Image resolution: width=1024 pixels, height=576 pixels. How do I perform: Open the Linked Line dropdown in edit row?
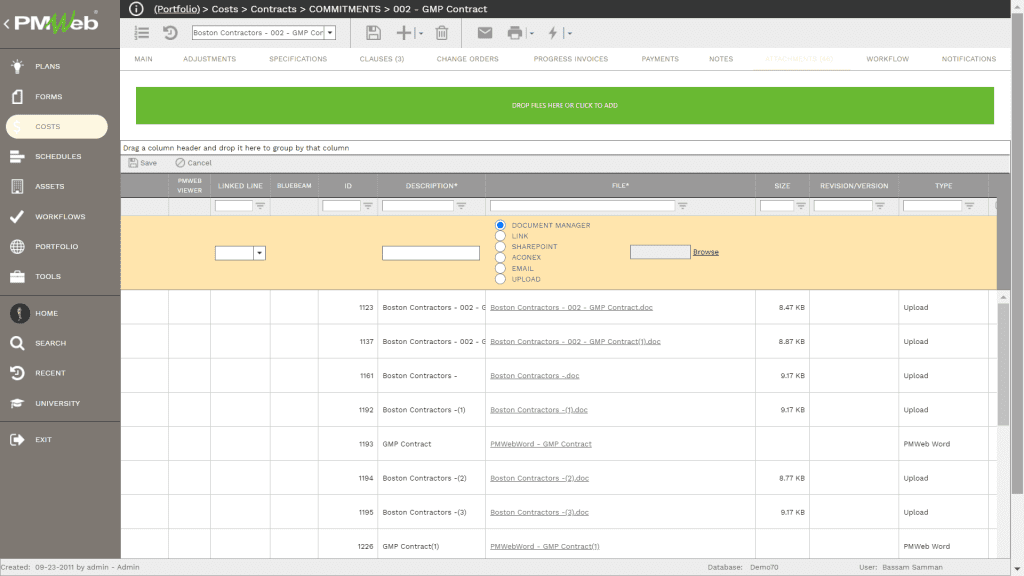pyautogui.click(x=259, y=253)
